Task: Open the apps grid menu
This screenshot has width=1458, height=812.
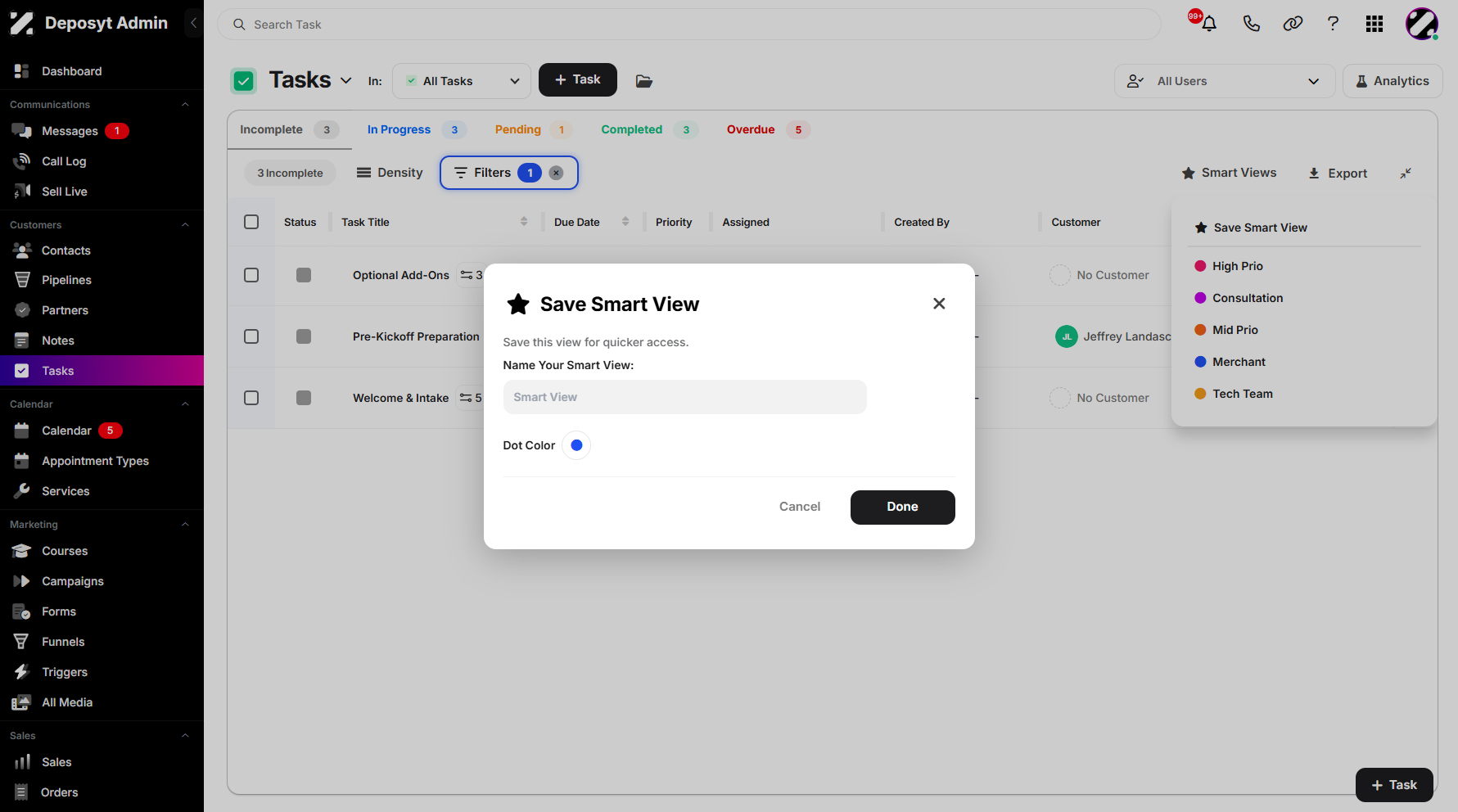Action: pos(1374,24)
